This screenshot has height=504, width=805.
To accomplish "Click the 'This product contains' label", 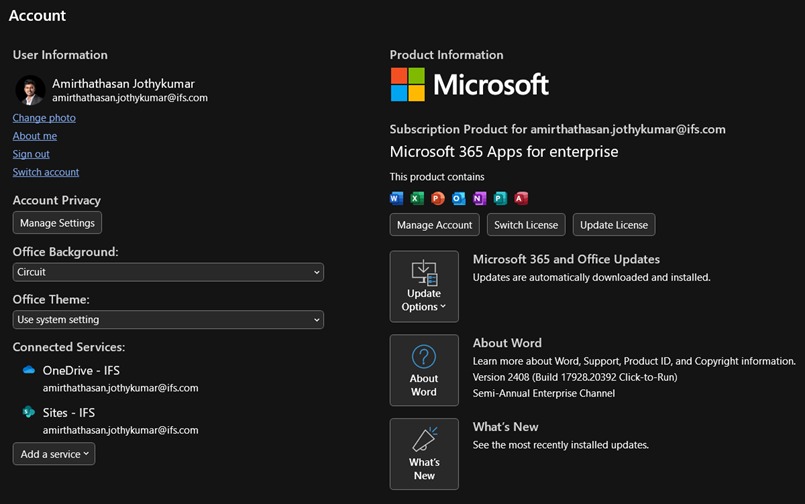I will click(437, 177).
